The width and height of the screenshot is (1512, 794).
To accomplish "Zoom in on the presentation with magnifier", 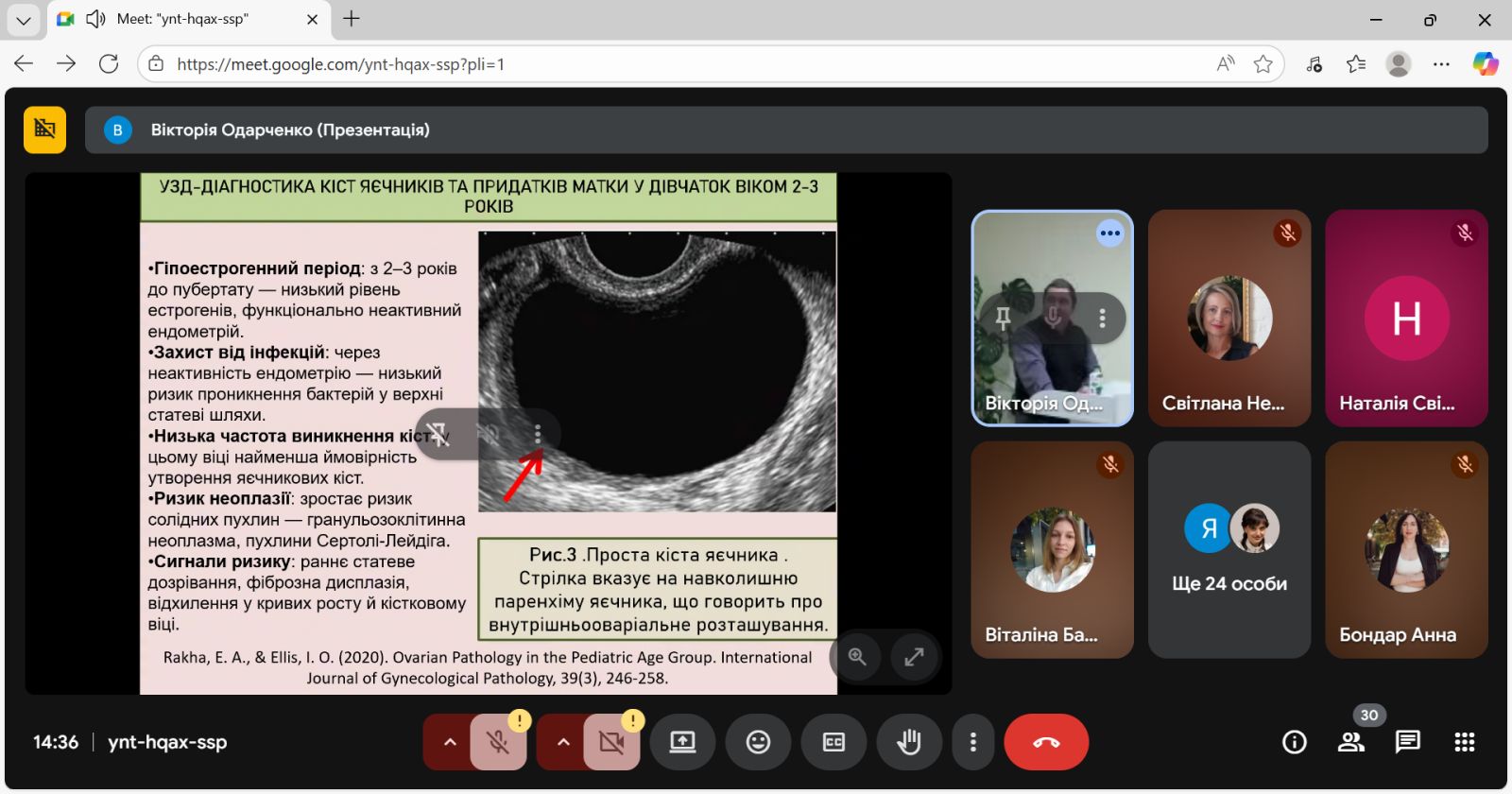I will pyautogui.click(x=857, y=656).
